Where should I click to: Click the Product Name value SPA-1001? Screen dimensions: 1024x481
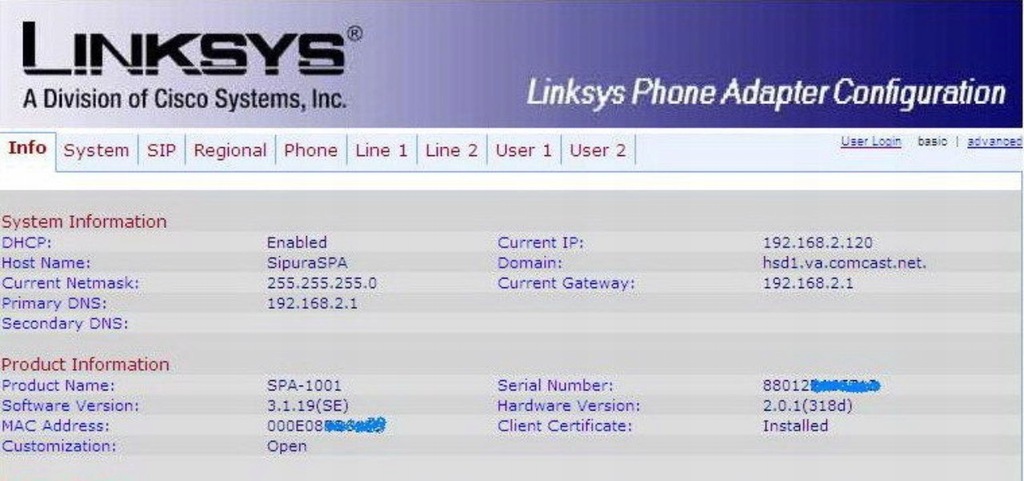coord(304,386)
